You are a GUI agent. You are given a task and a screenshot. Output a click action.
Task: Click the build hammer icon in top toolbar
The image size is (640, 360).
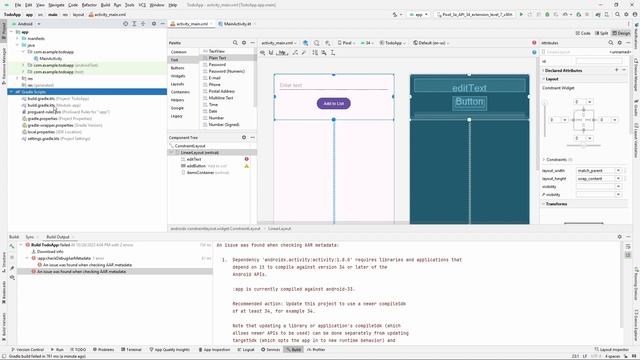pyautogui.click(x=395, y=14)
